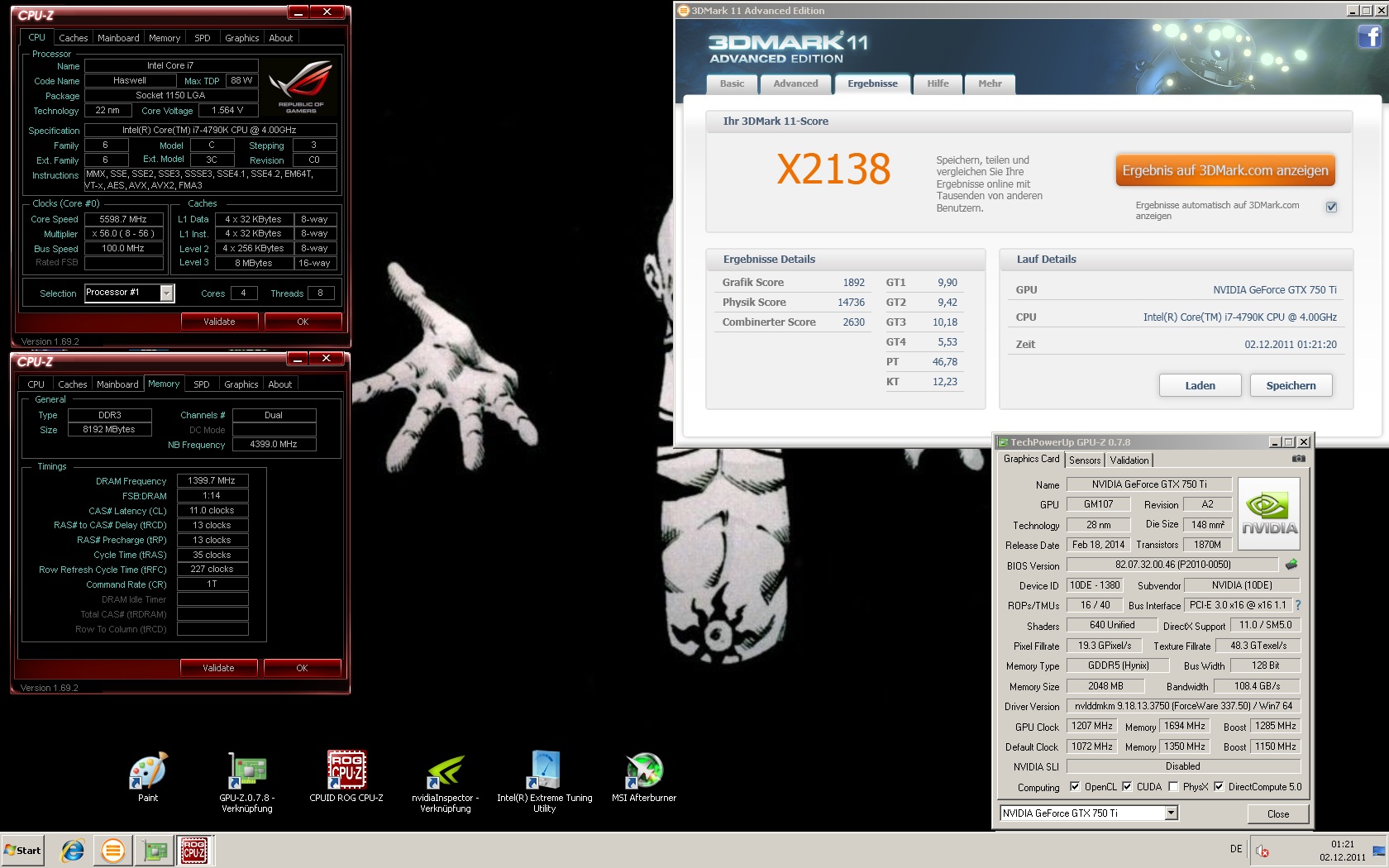This screenshot has height=868, width=1389.
Task: Launch CPUID ROG CPU-Z desktop icon
Action: click(346, 776)
